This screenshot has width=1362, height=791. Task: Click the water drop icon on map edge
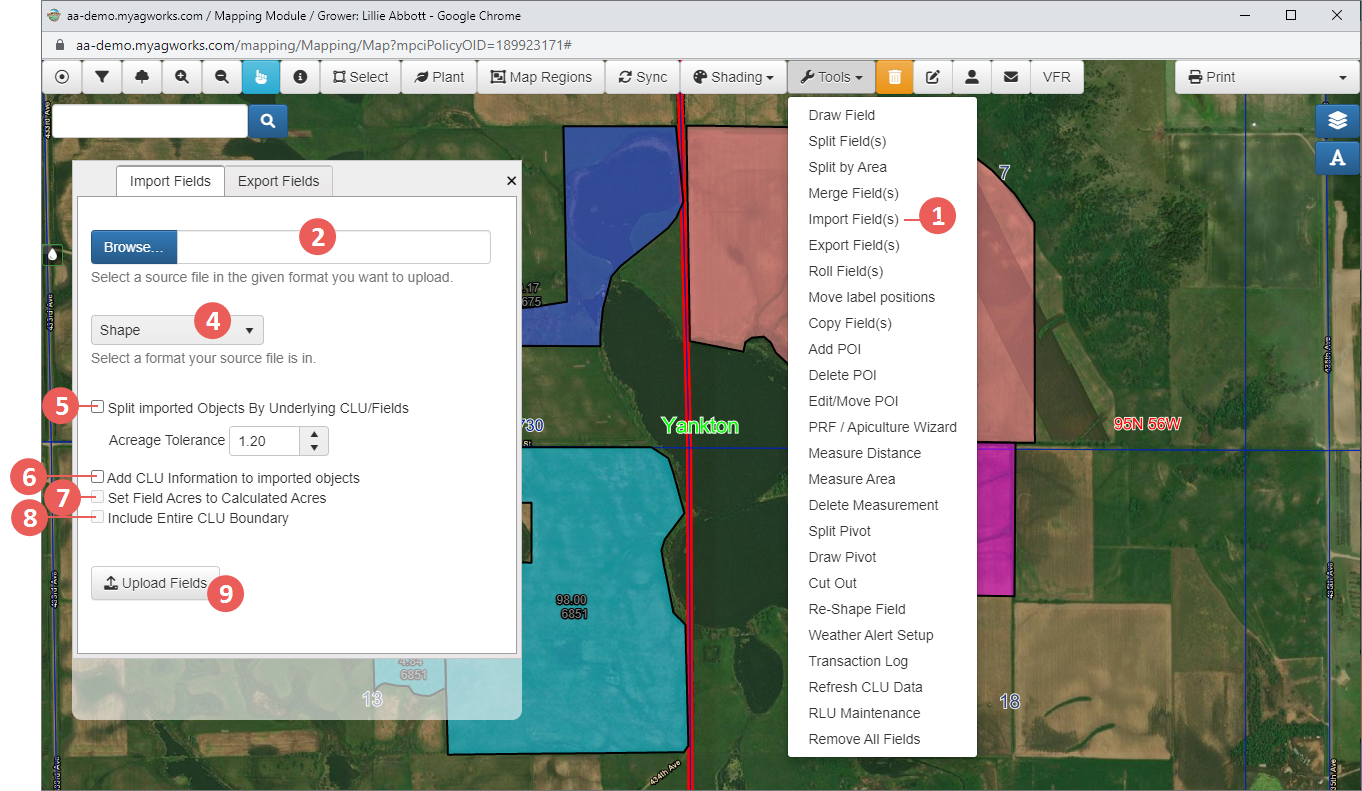(53, 255)
